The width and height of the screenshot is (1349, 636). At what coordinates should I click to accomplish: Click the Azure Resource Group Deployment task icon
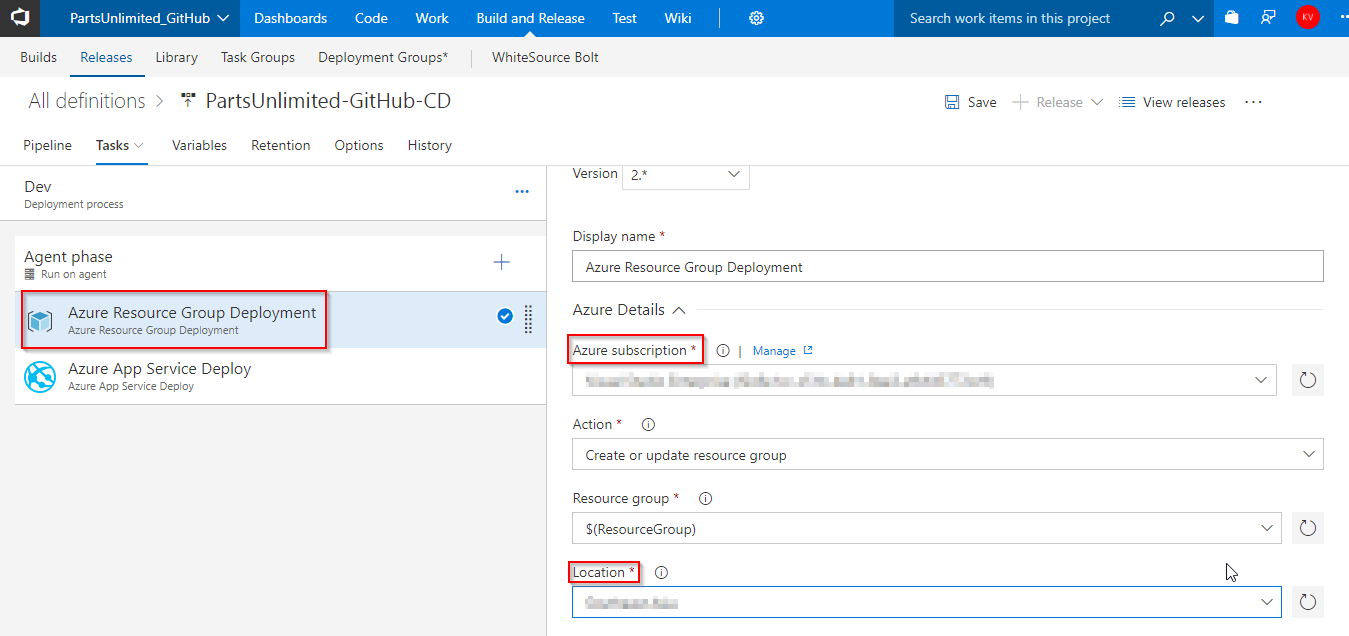[x=41, y=321]
